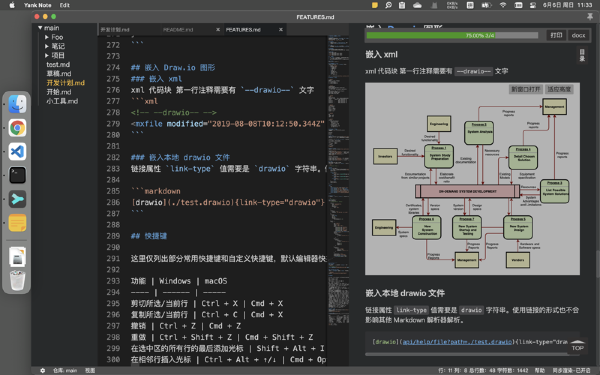Open 开发计划.md in file tree
The image size is (600, 375).
pyautogui.click(x=65, y=83)
